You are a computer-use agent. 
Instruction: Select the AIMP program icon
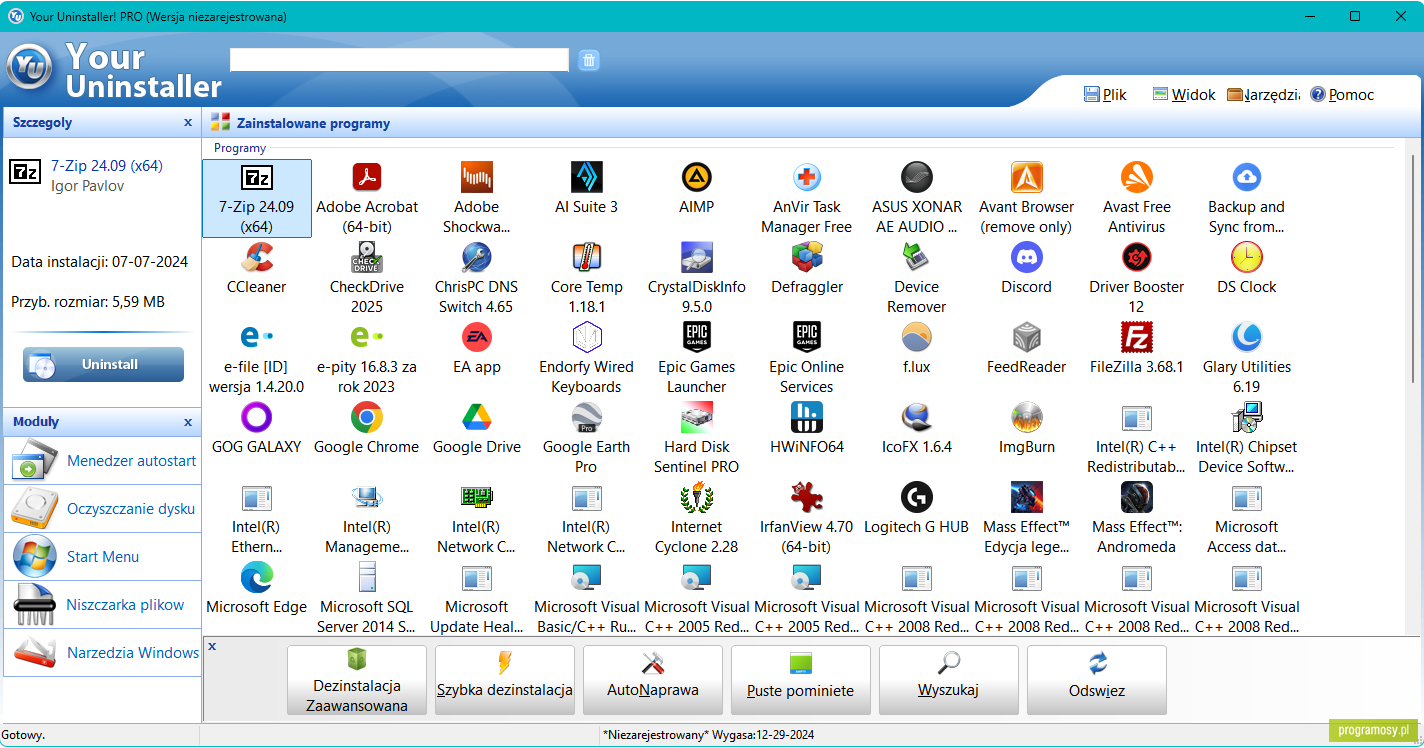[697, 178]
